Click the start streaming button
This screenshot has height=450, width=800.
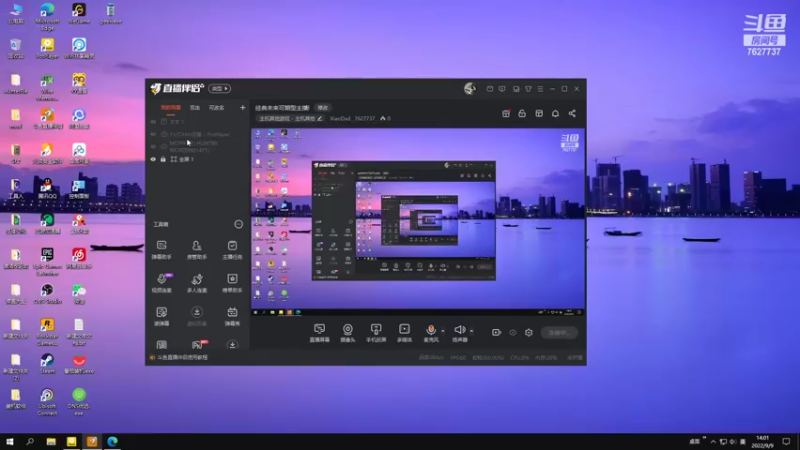tap(559, 333)
